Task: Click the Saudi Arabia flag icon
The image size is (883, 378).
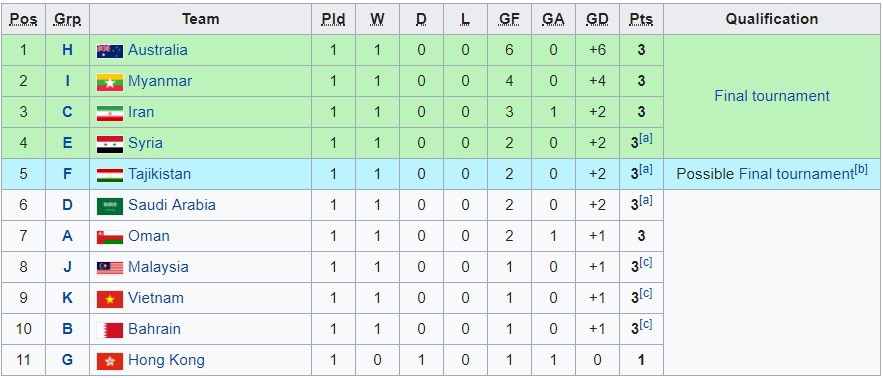Action: [110, 206]
